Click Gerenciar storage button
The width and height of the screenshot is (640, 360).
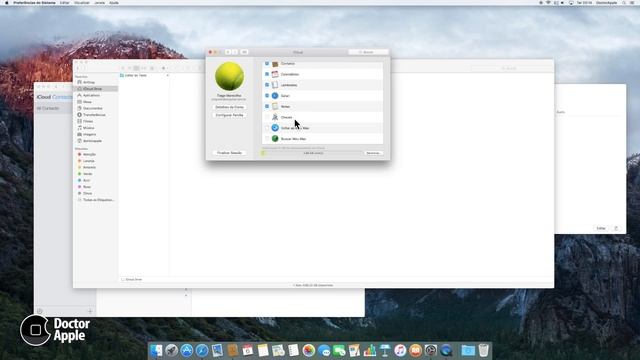[373, 153]
